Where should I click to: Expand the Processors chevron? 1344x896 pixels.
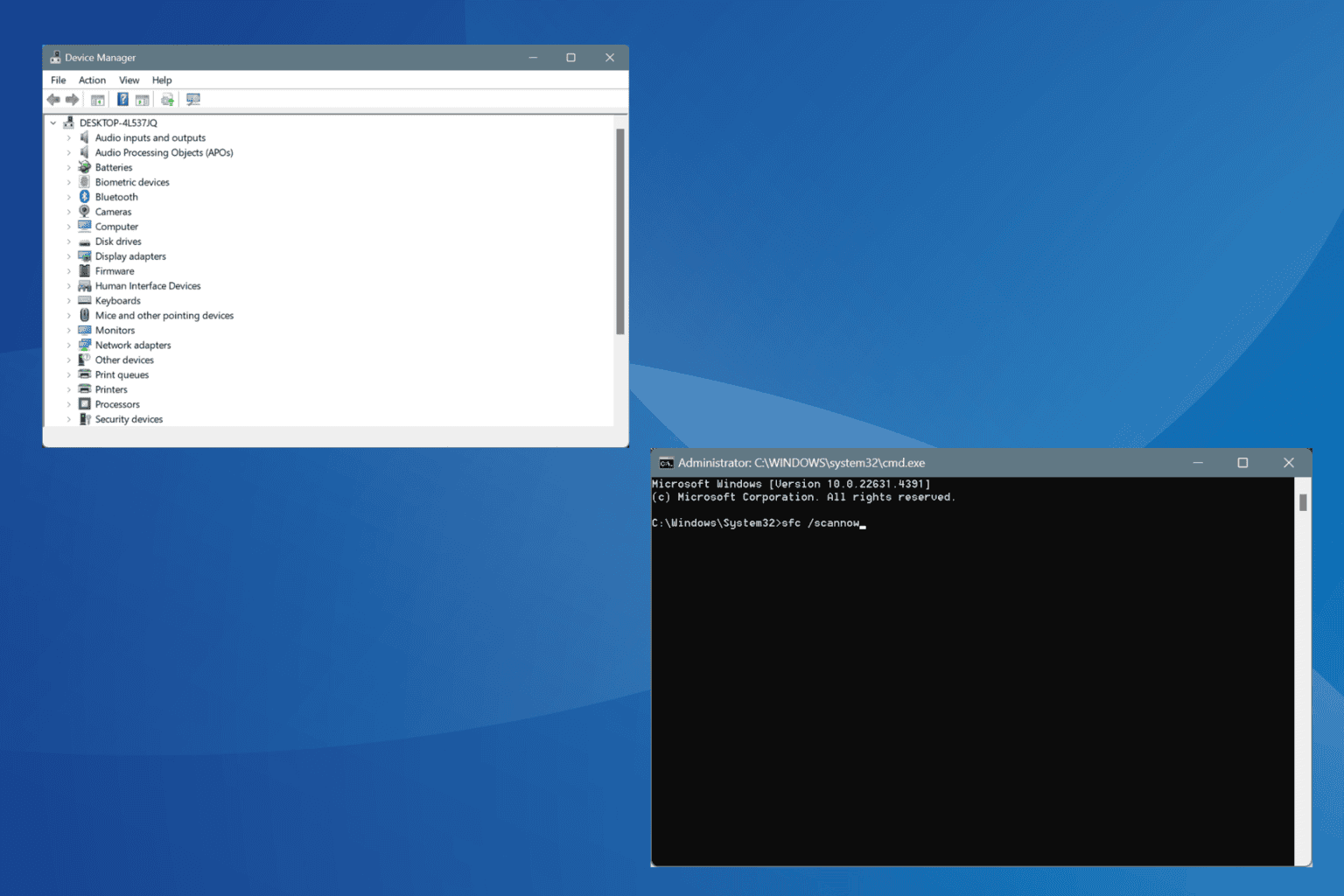(x=69, y=404)
